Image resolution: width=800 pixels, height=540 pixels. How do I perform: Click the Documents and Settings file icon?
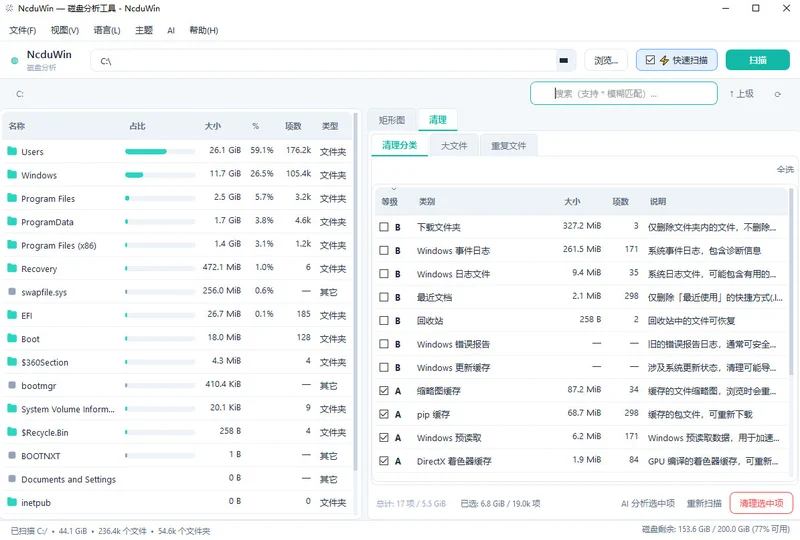pos(12,479)
